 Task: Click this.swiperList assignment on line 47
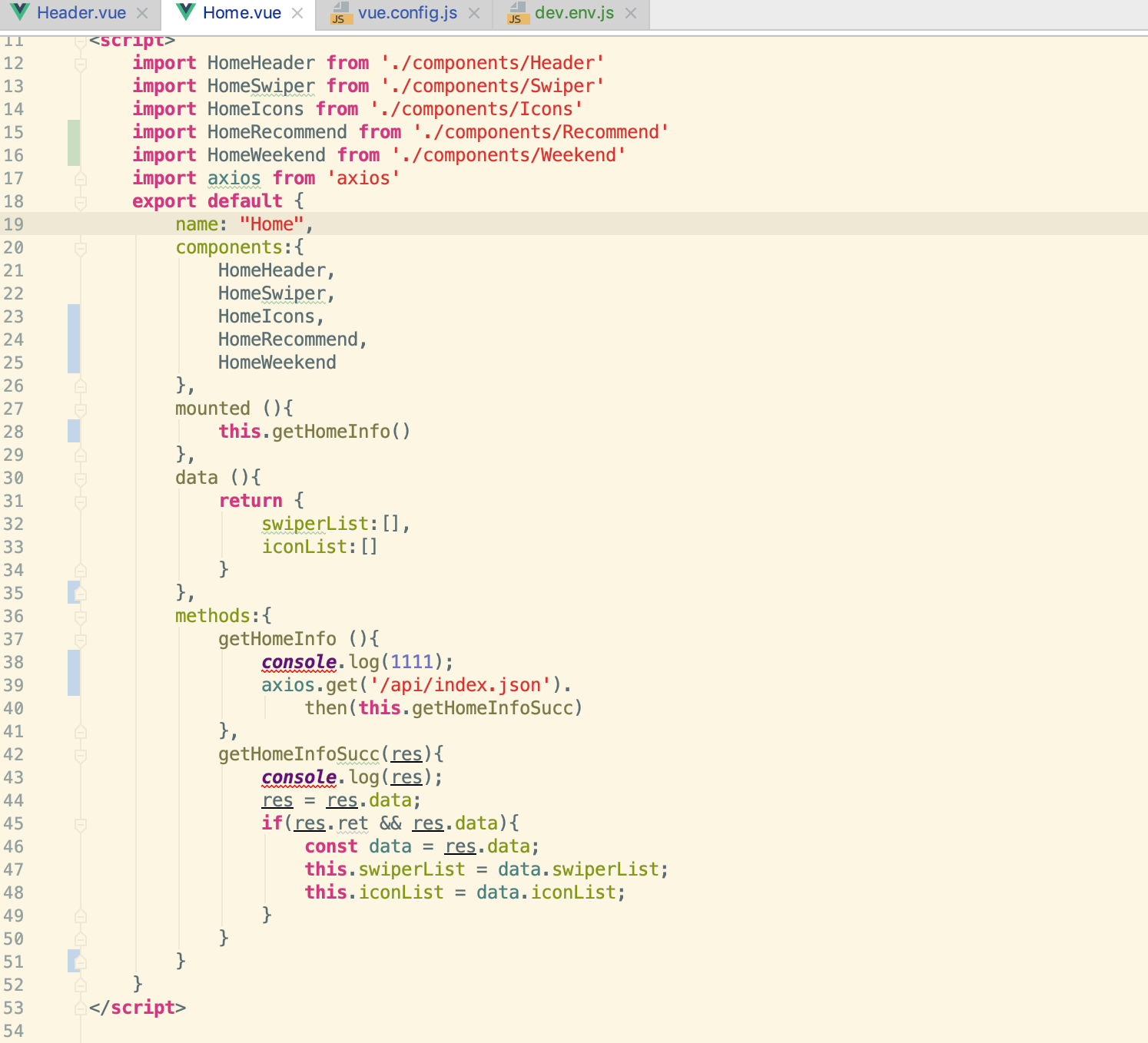tap(486, 869)
